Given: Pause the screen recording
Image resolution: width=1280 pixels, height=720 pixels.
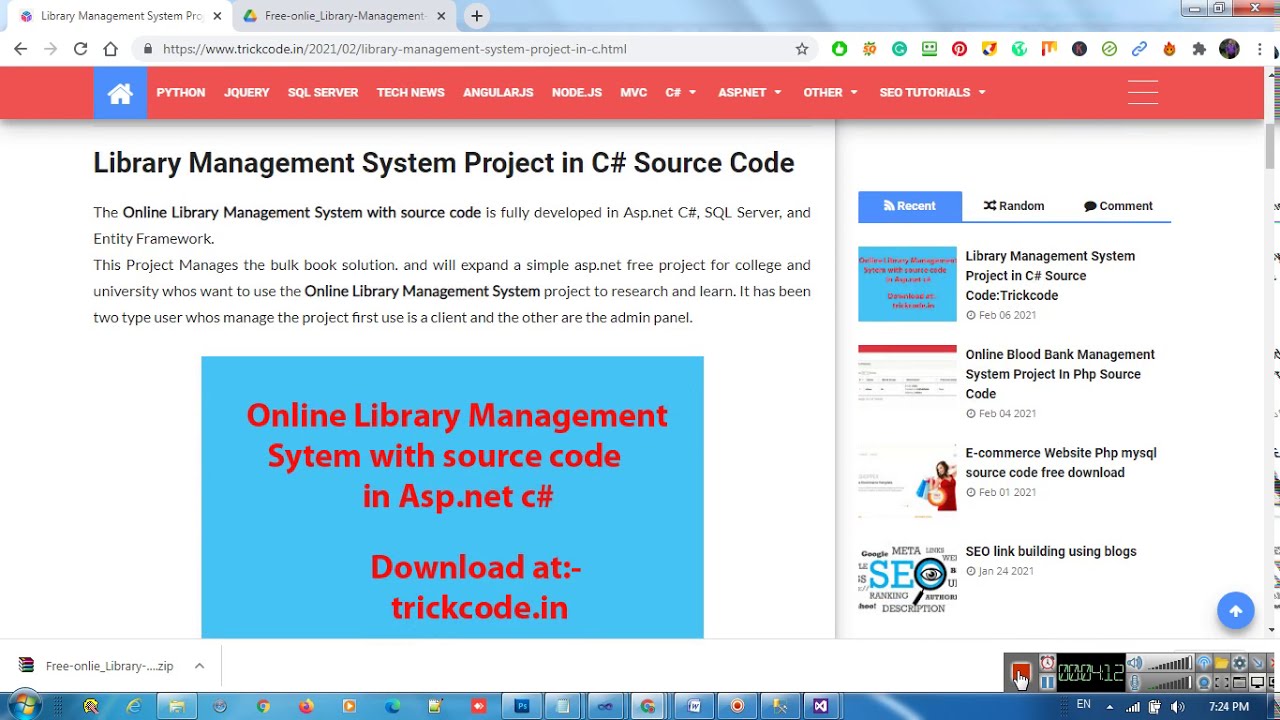Looking at the screenshot, I should [1047, 682].
